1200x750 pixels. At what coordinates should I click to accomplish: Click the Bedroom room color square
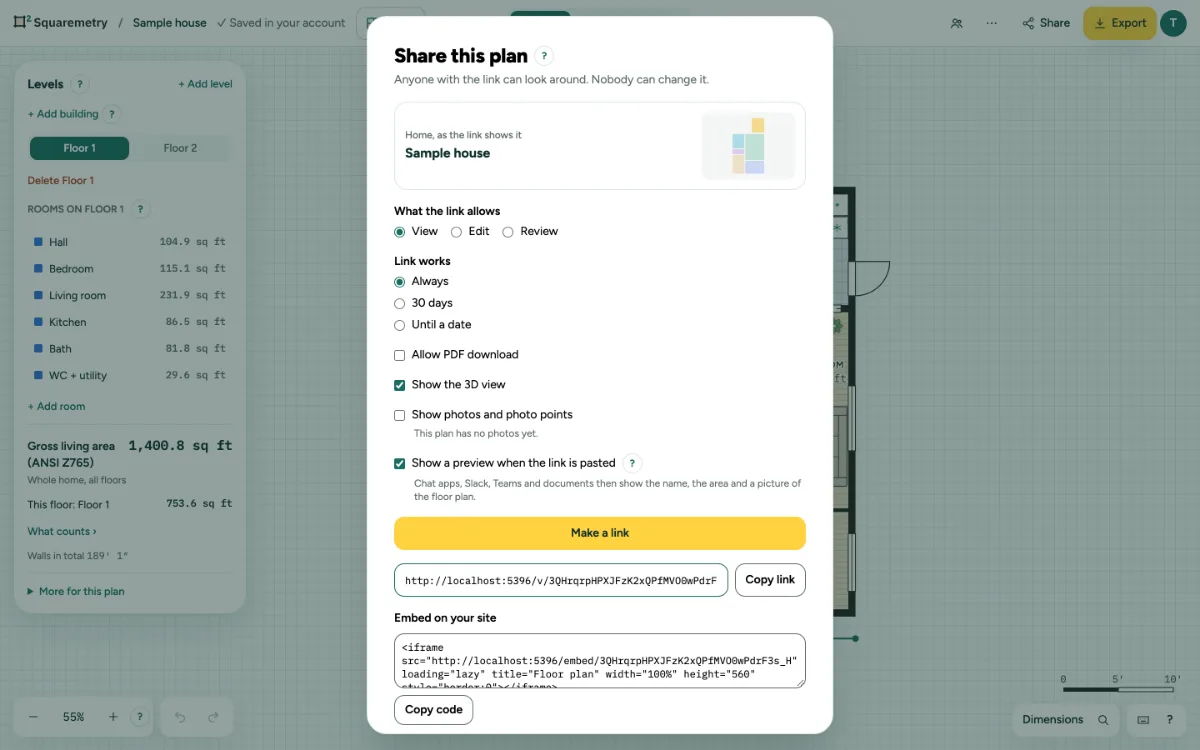38,269
